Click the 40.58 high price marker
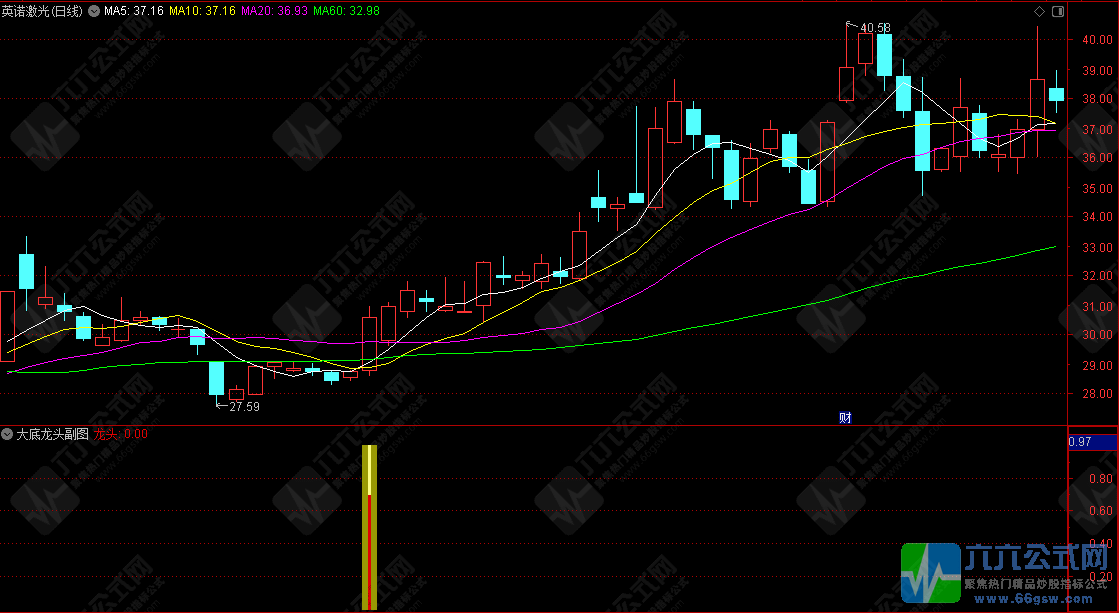The height and width of the screenshot is (613, 1119). [875, 28]
